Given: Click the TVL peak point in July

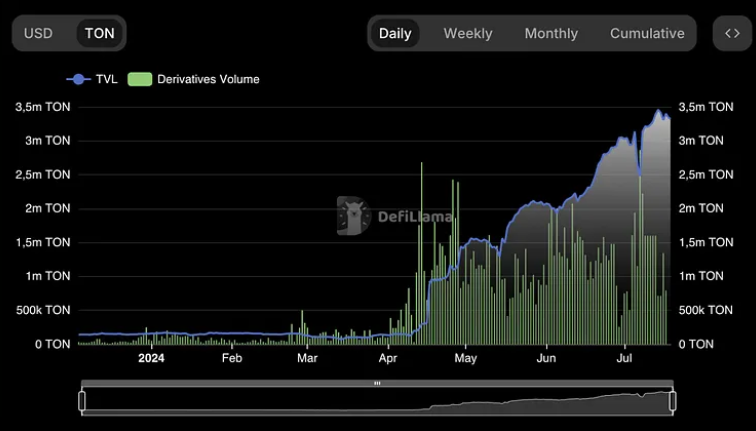Looking at the screenshot, I should point(658,111).
